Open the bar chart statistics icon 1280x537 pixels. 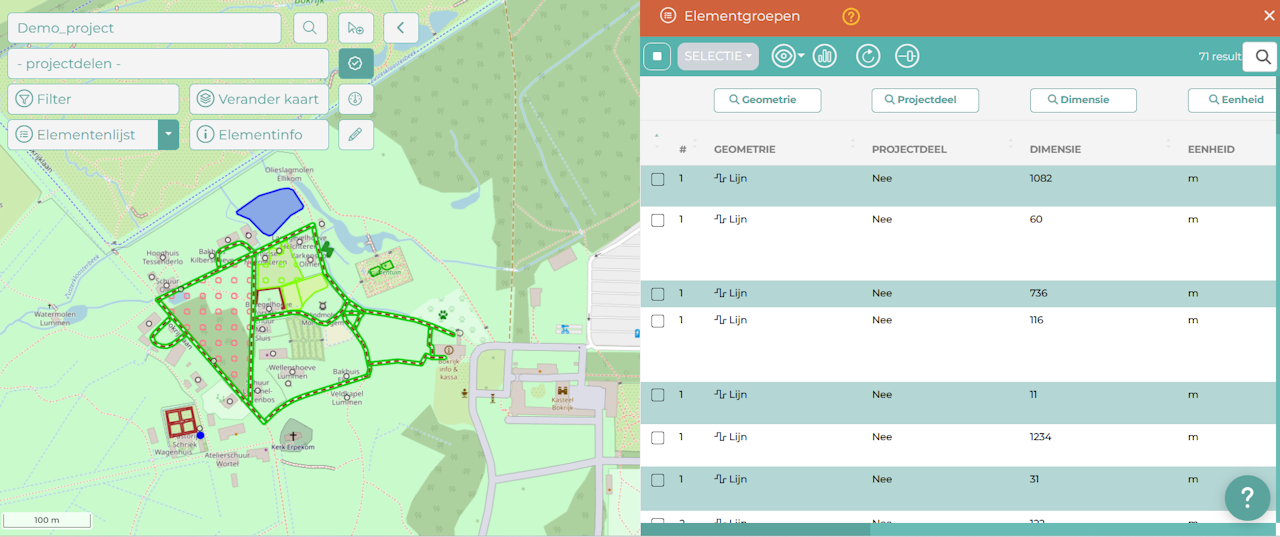[824, 56]
